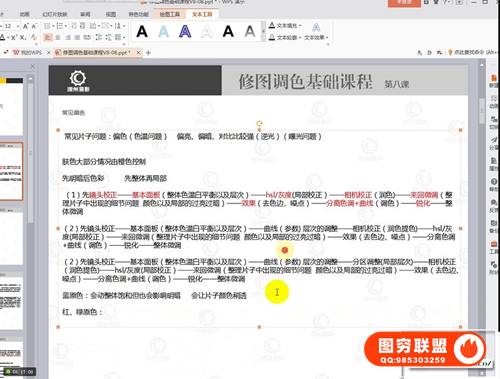
Task: Switch to the 文本工具 ribbon tab
Action: pos(202,14)
